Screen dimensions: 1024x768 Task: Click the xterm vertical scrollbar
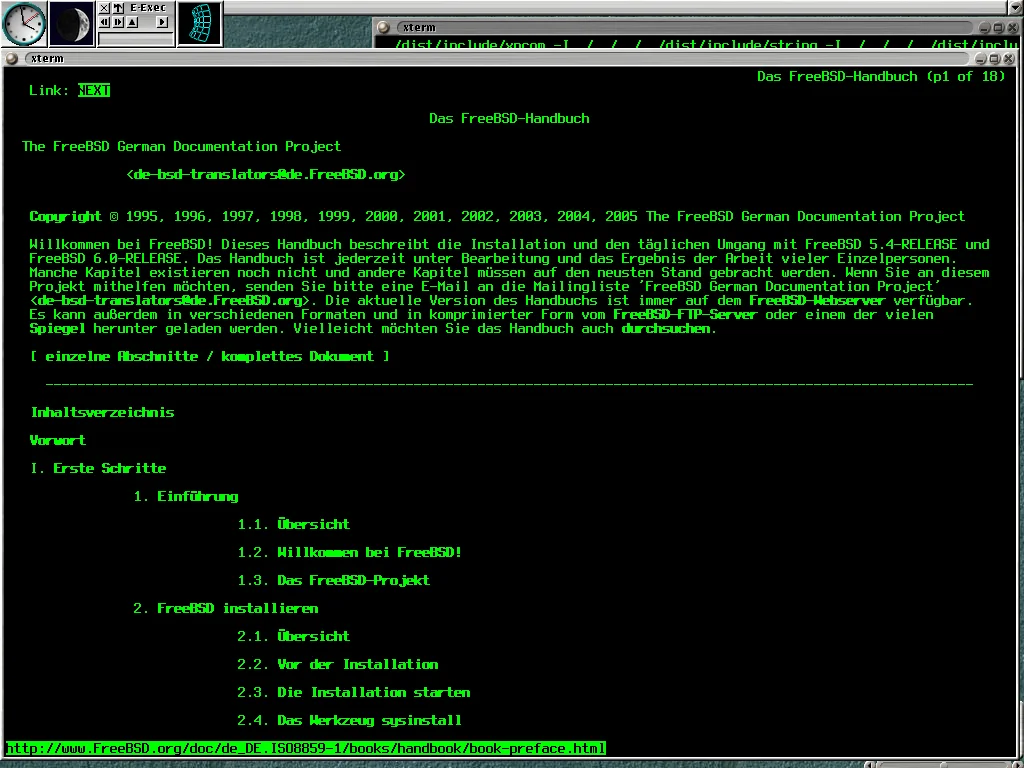(x=1019, y=400)
